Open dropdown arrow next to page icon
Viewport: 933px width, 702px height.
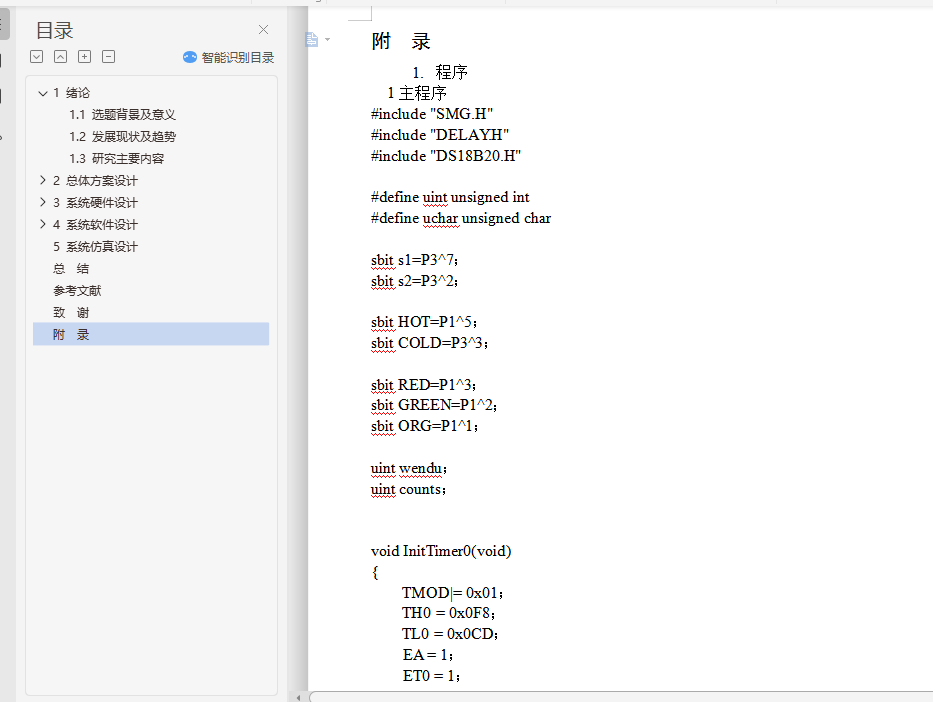(x=327, y=40)
